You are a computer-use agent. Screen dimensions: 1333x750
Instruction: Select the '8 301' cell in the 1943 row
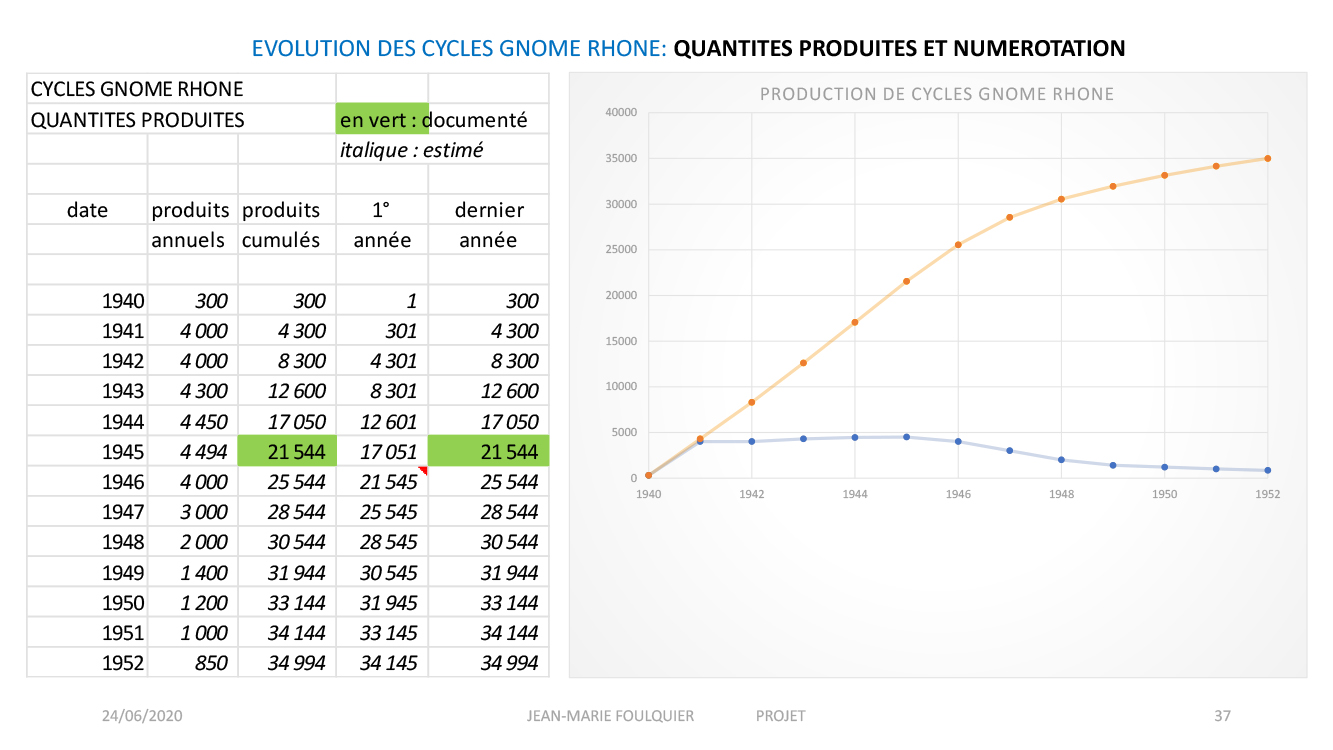point(383,391)
